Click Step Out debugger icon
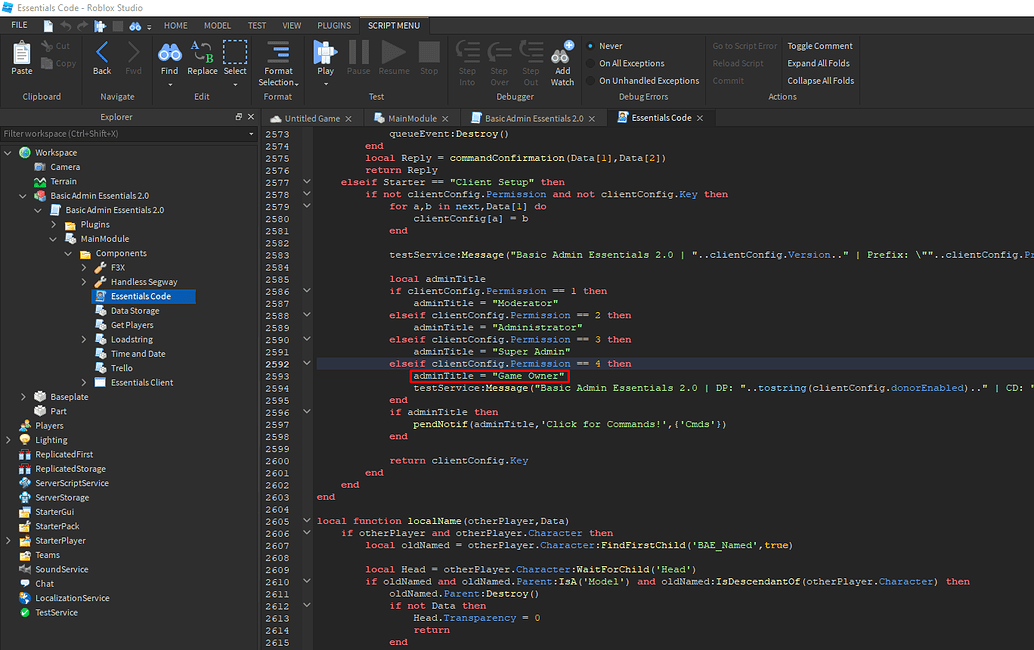1034x650 pixels. [531, 53]
